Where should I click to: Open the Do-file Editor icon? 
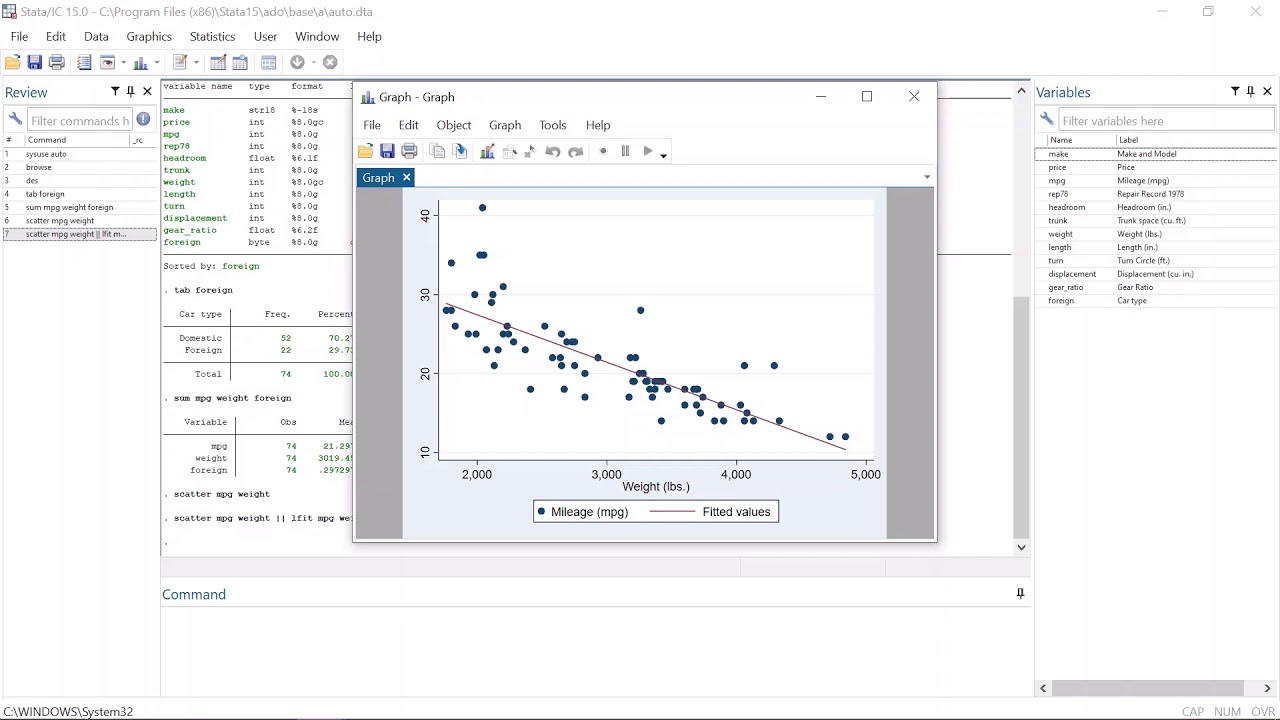pyautogui.click(x=180, y=62)
